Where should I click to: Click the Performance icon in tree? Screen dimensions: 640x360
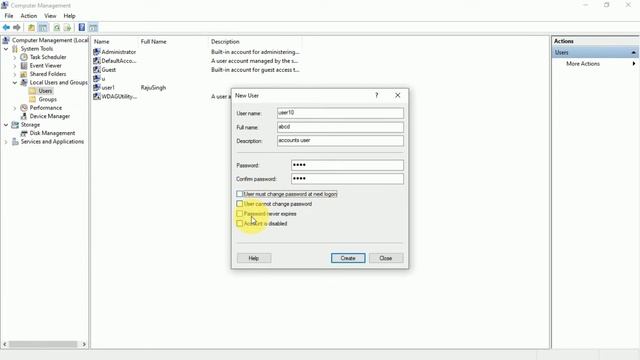pyautogui.click(x=24, y=108)
